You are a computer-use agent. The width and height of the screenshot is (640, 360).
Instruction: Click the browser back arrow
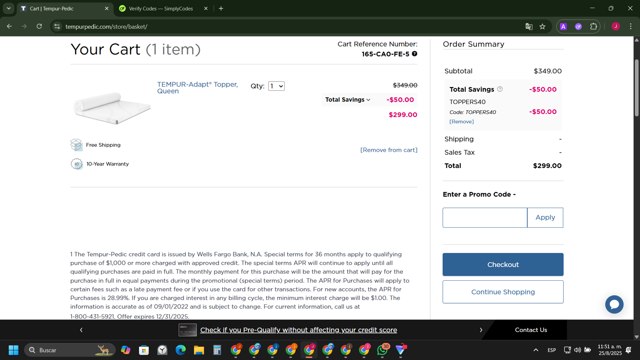point(9,27)
